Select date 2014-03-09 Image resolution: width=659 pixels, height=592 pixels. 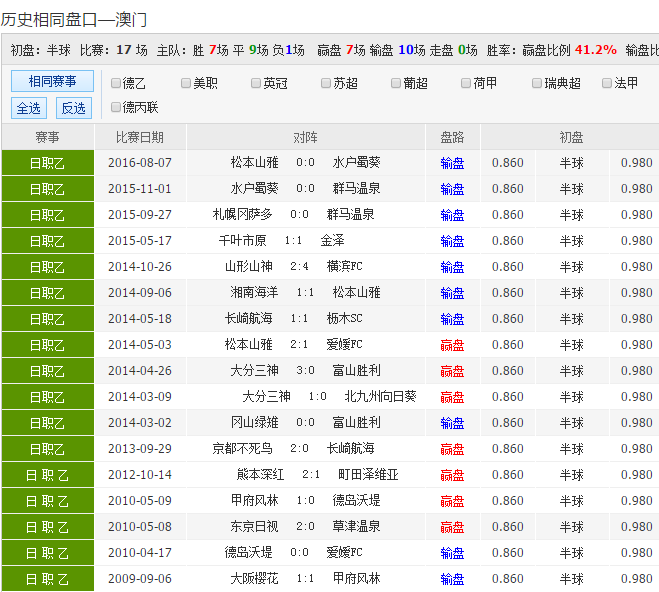pos(140,397)
